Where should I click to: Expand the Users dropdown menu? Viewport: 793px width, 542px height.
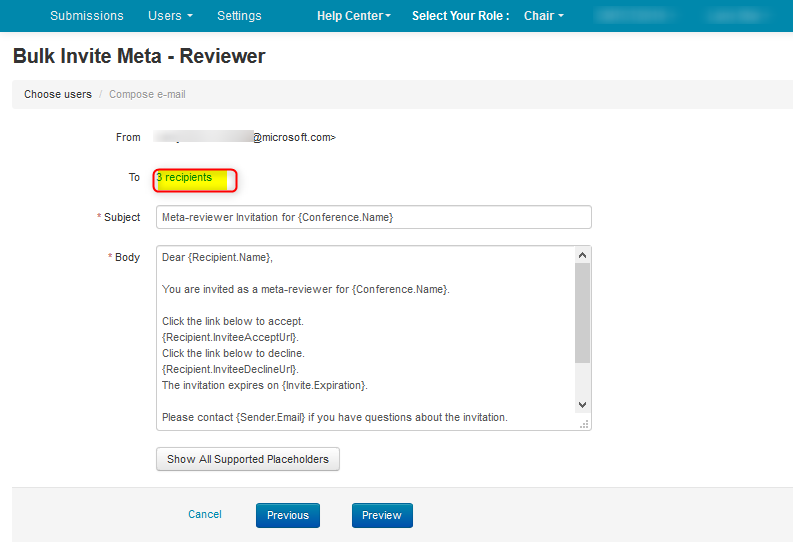pos(170,16)
